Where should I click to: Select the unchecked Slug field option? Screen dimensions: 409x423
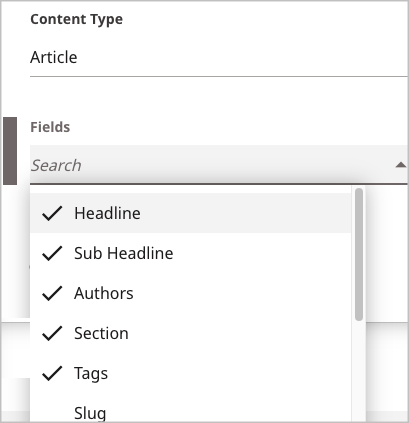tap(190, 412)
